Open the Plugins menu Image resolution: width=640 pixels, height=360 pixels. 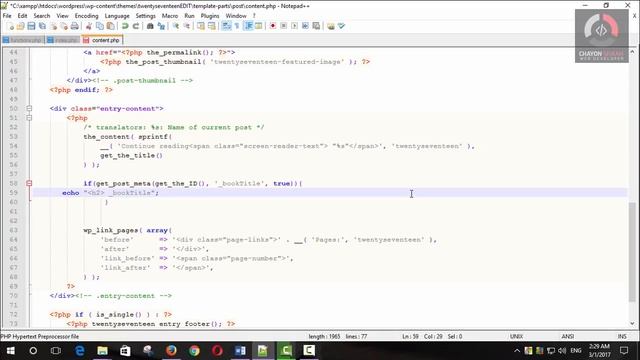[210, 16]
